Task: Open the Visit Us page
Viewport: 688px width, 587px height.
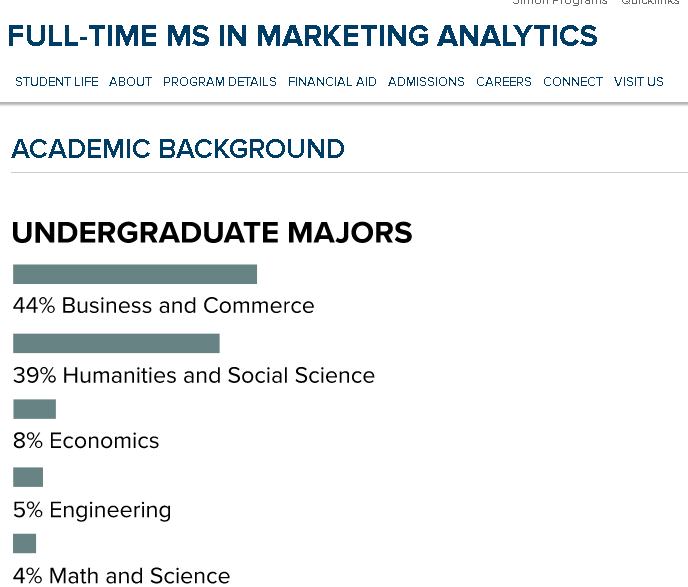Action: 638,82
